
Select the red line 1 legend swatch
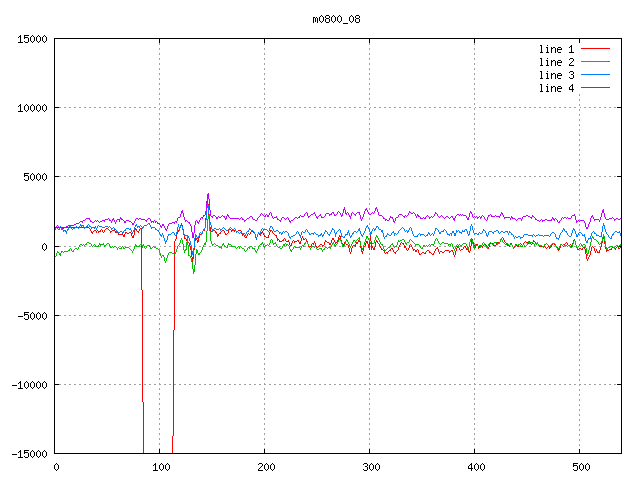595,49
